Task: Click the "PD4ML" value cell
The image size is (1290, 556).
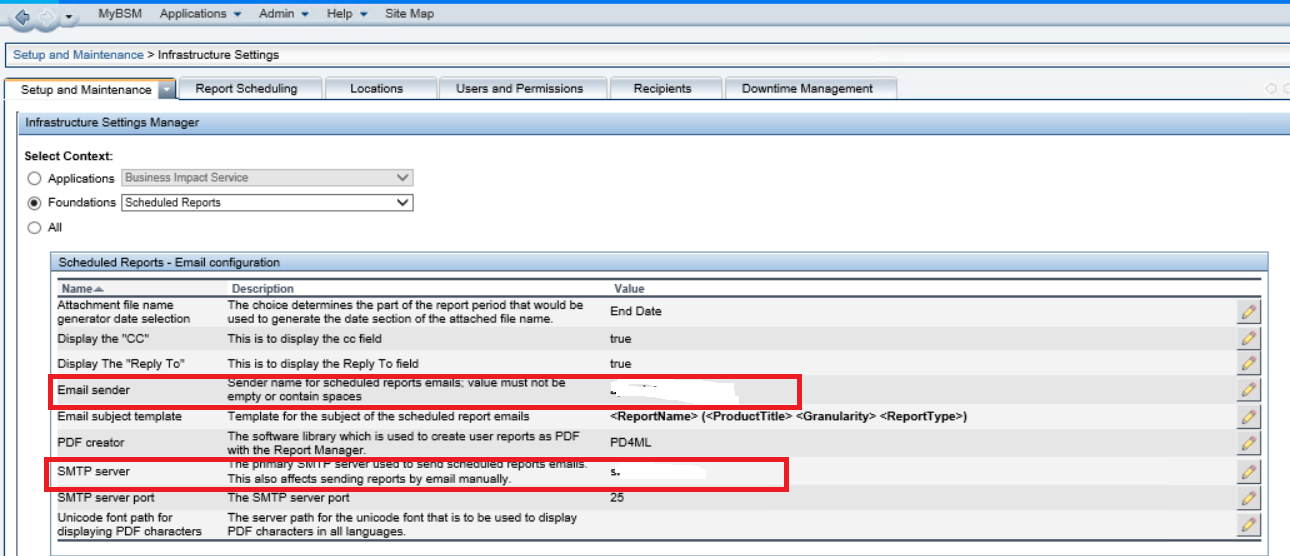Action: click(x=631, y=442)
